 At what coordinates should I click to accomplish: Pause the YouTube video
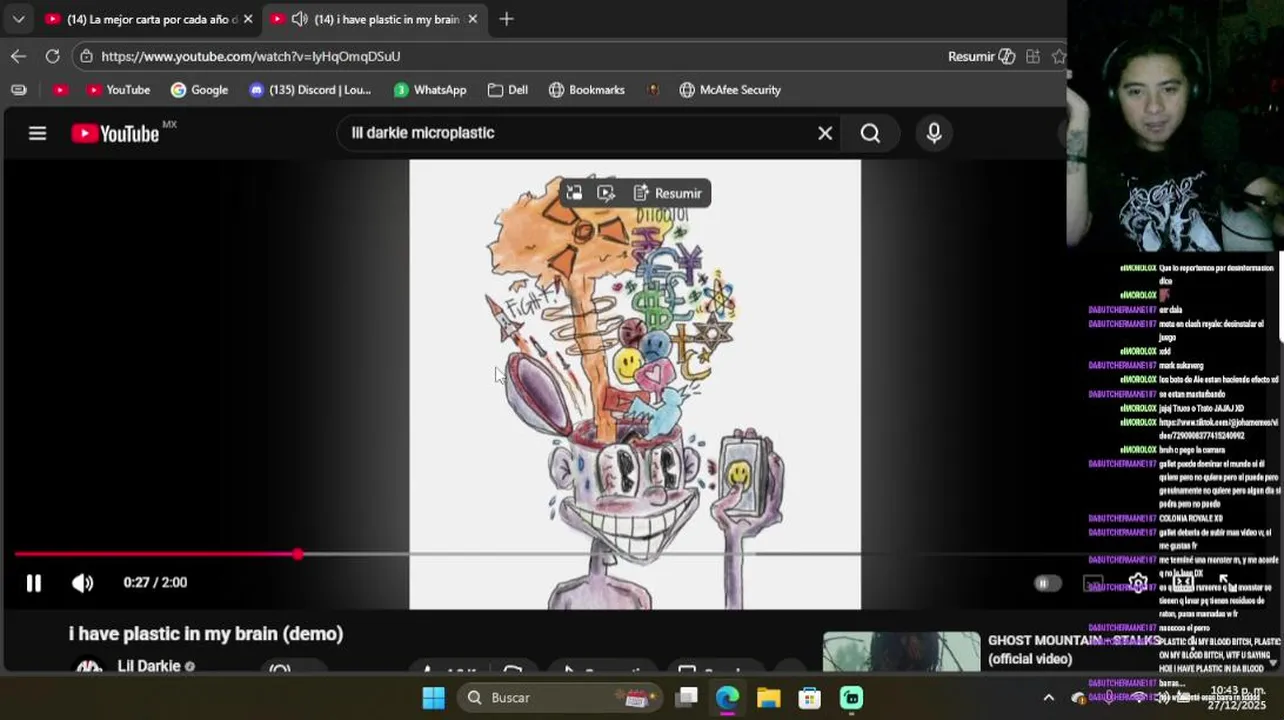(33, 583)
